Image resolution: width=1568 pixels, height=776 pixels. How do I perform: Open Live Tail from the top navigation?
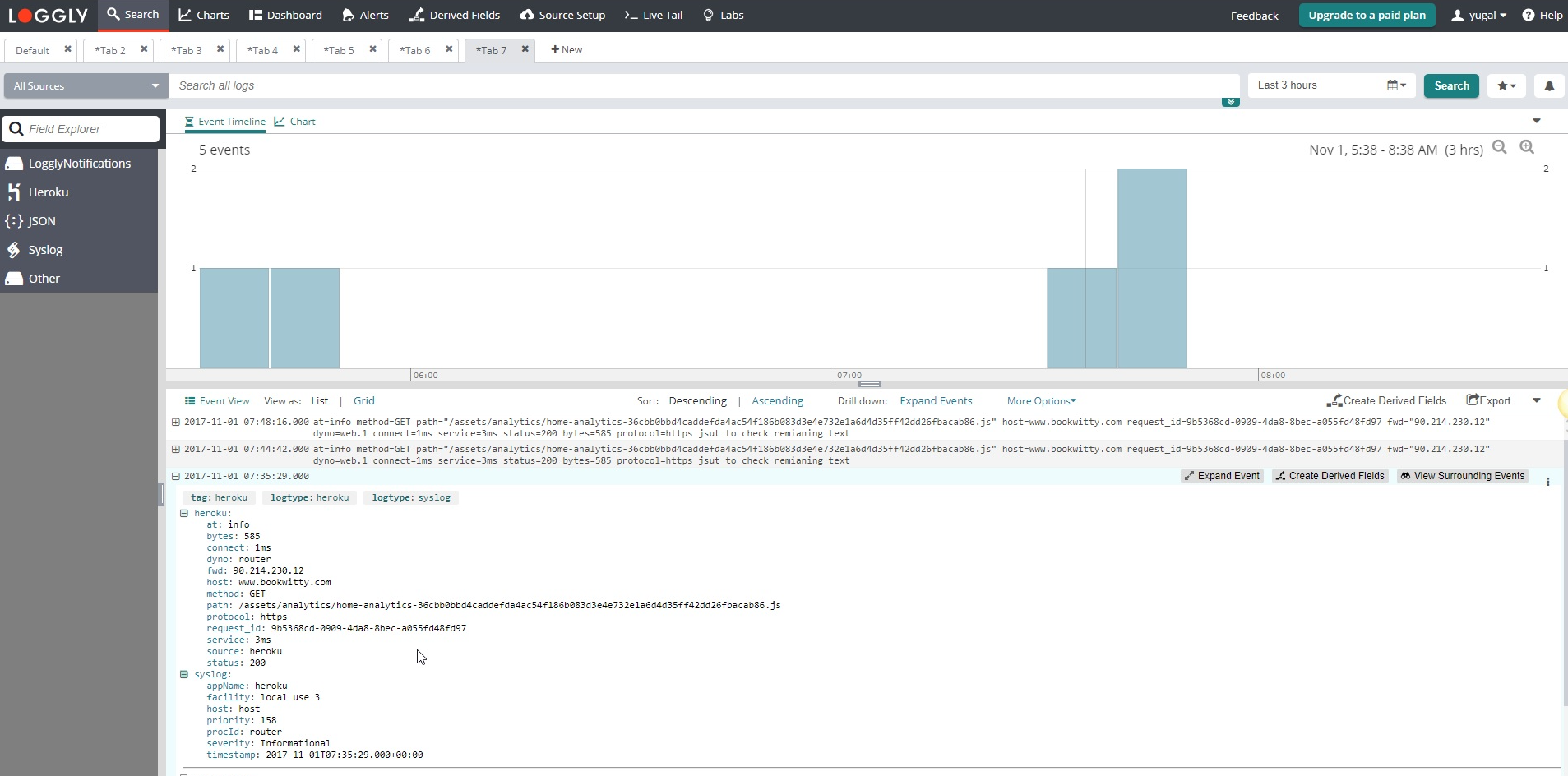(x=654, y=15)
